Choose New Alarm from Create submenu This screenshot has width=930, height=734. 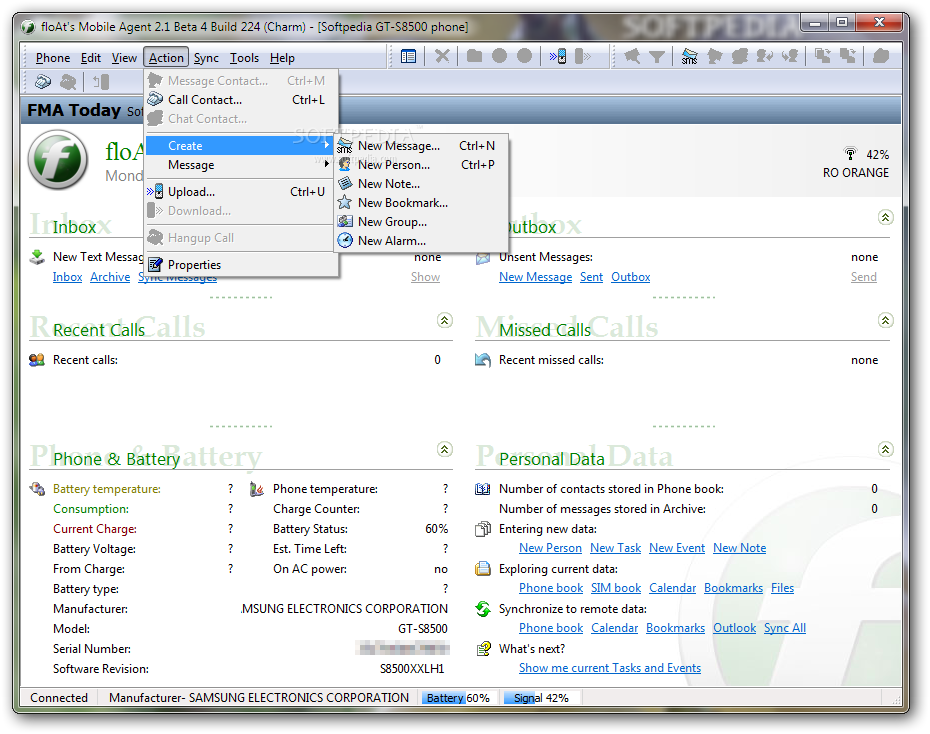point(421,241)
